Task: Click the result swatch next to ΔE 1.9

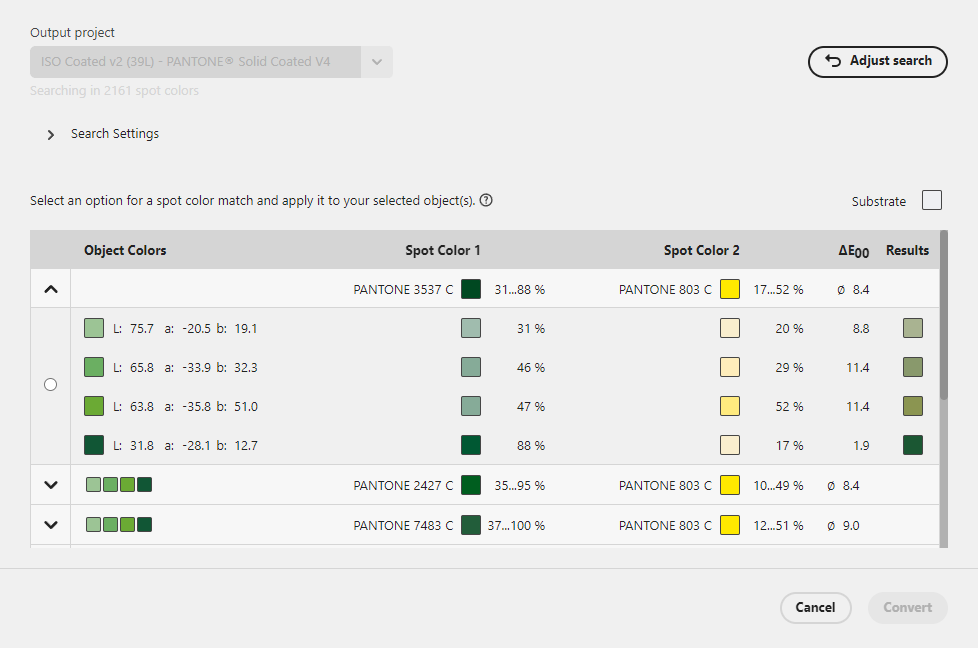Action: pyautogui.click(x=912, y=445)
